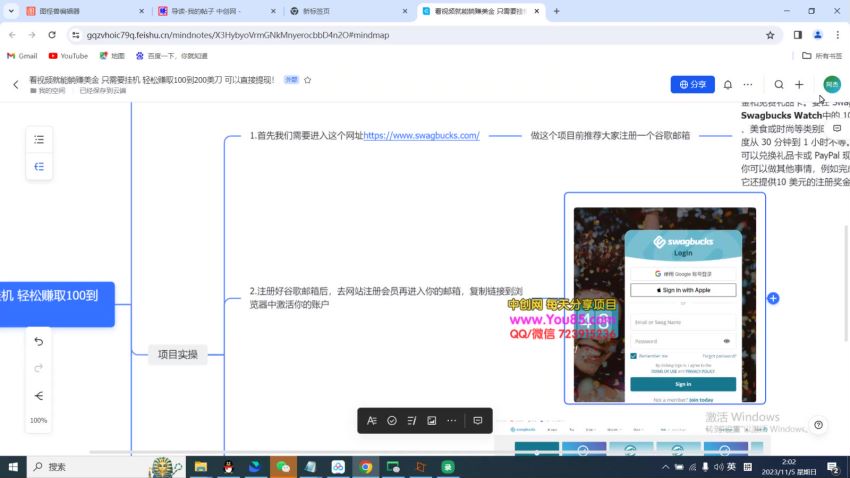Go back with the document back arrow
Viewport: 850px width, 478px height.
click(x=16, y=85)
